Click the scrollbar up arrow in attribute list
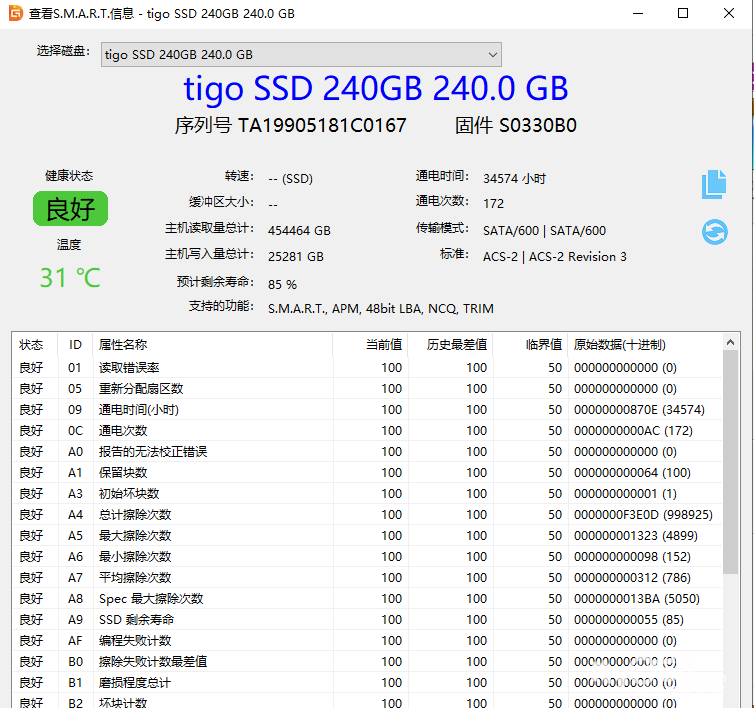754x708 pixels. coord(731,342)
